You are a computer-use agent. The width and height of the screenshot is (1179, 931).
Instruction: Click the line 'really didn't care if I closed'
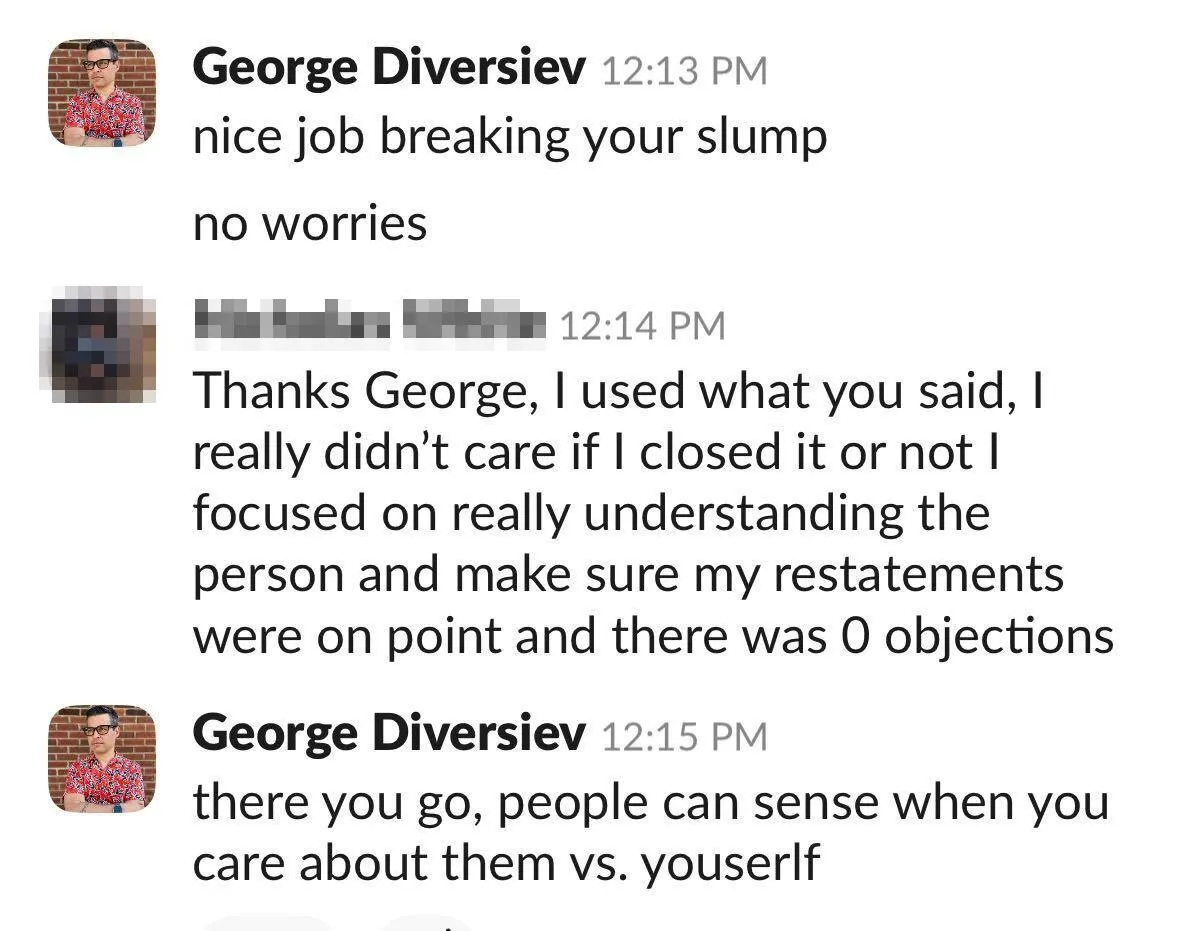596,453
